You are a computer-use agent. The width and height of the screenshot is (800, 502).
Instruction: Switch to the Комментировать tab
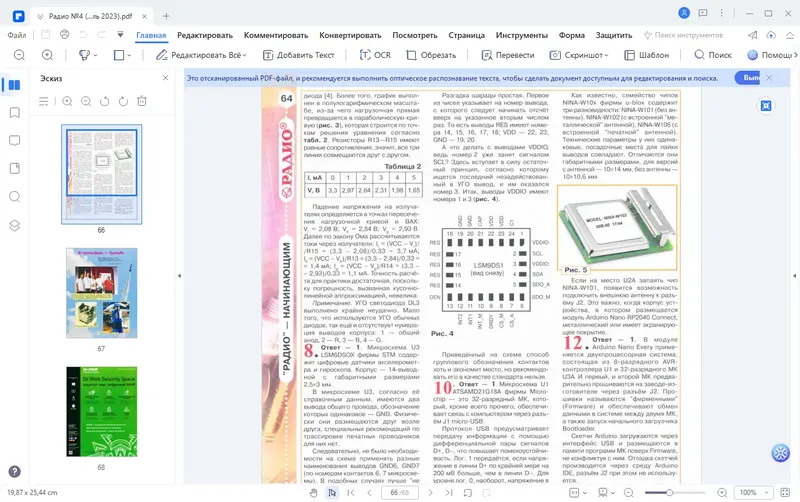point(276,35)
